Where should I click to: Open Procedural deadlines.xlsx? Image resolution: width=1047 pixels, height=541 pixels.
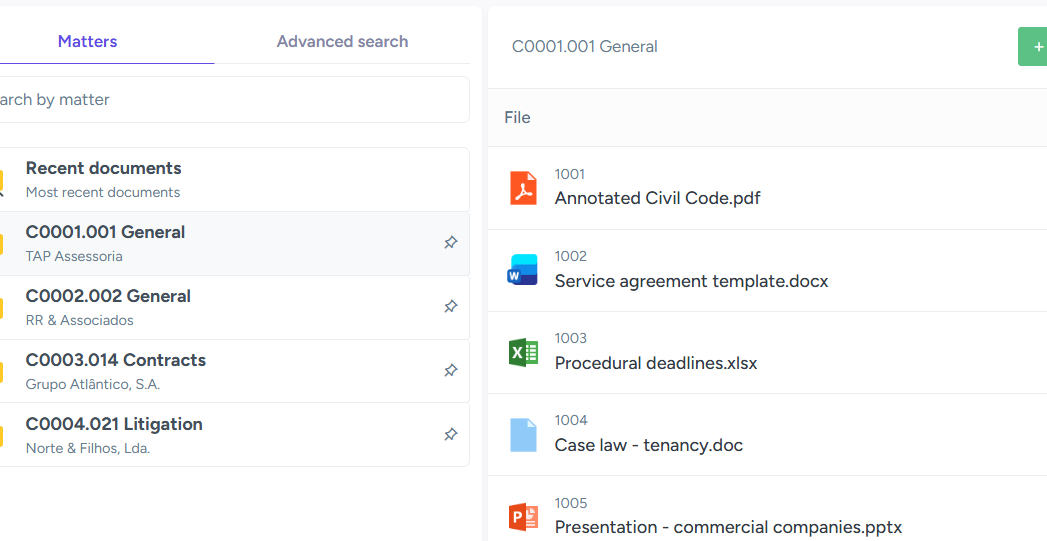(x=656, y=363)
